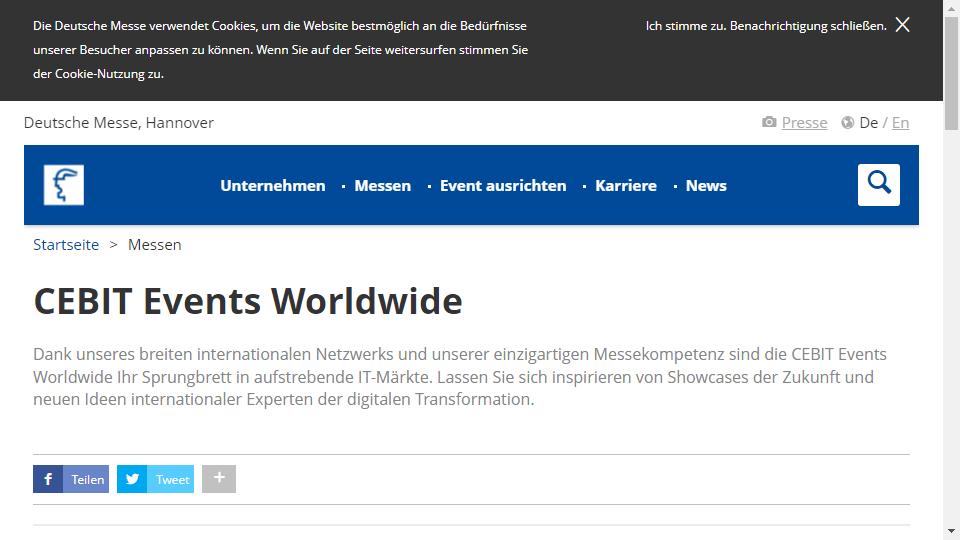Click the globe language icon
960x540 pixels.
pos(847,122)
